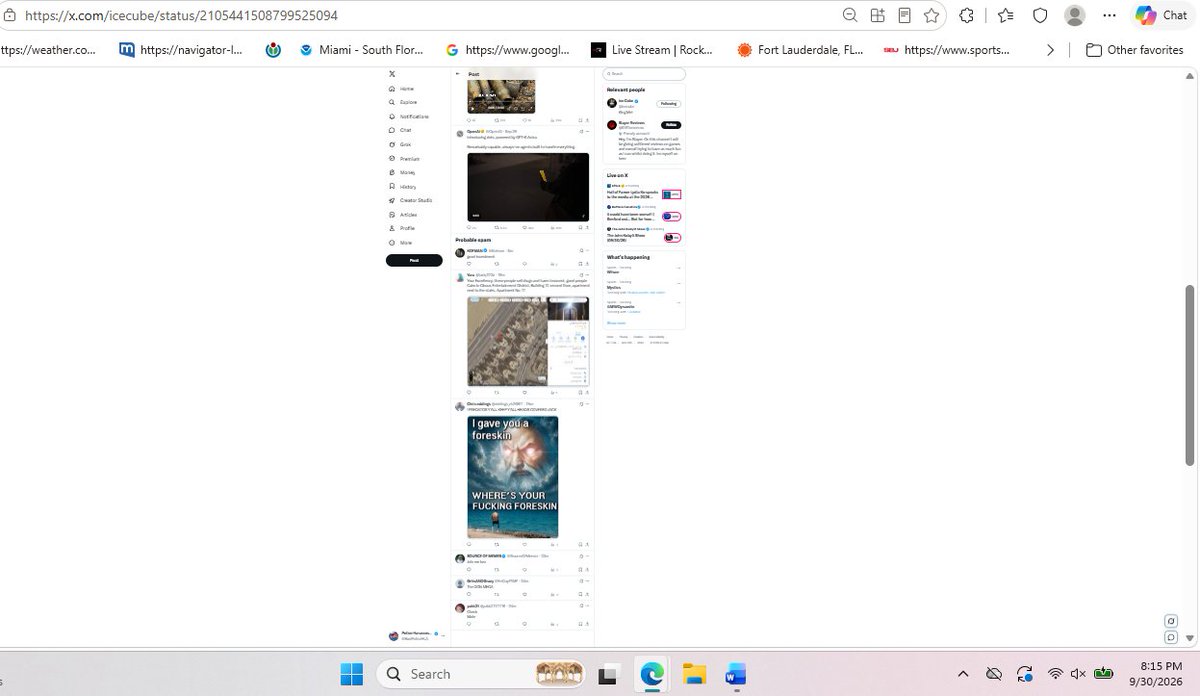Image resolution: width=1200 pixels, height=696 pixels.
Task: Open the Copilot Chat button
Action: click(1161, 15)
